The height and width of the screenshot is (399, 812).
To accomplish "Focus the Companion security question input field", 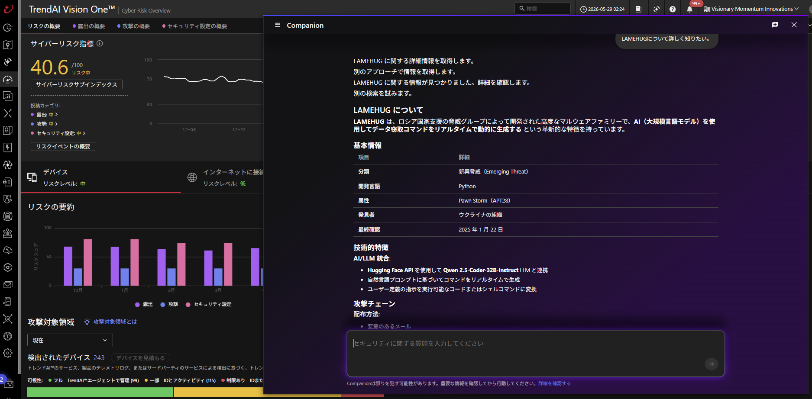I will click(x=535, y=353).
